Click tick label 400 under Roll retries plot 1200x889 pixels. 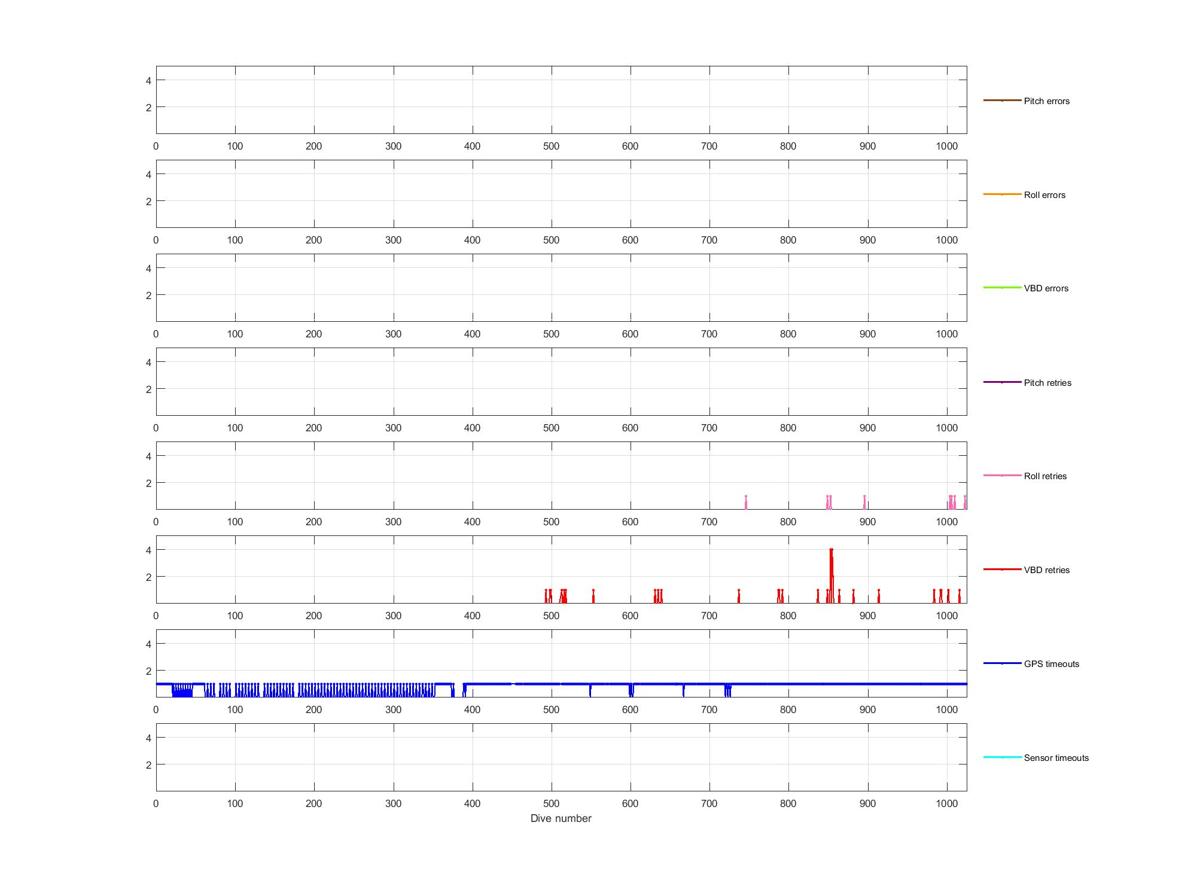click(472, 521)
